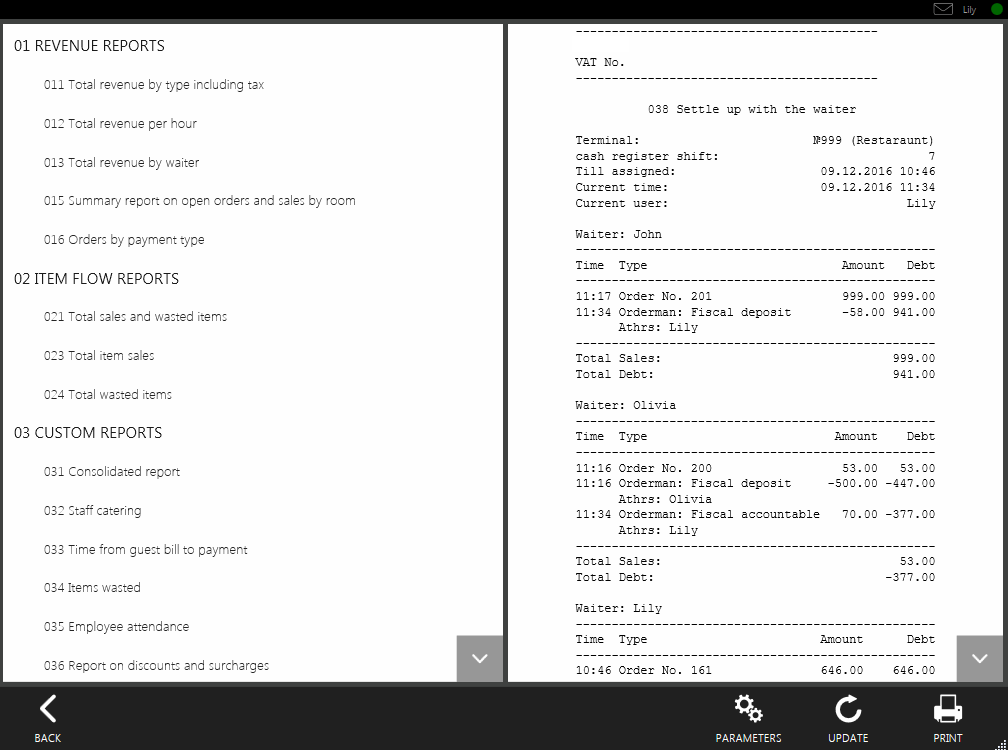The image size is (1008, 750).
Task: Open 035 Employee attendance report
Action: pos(116,627)
